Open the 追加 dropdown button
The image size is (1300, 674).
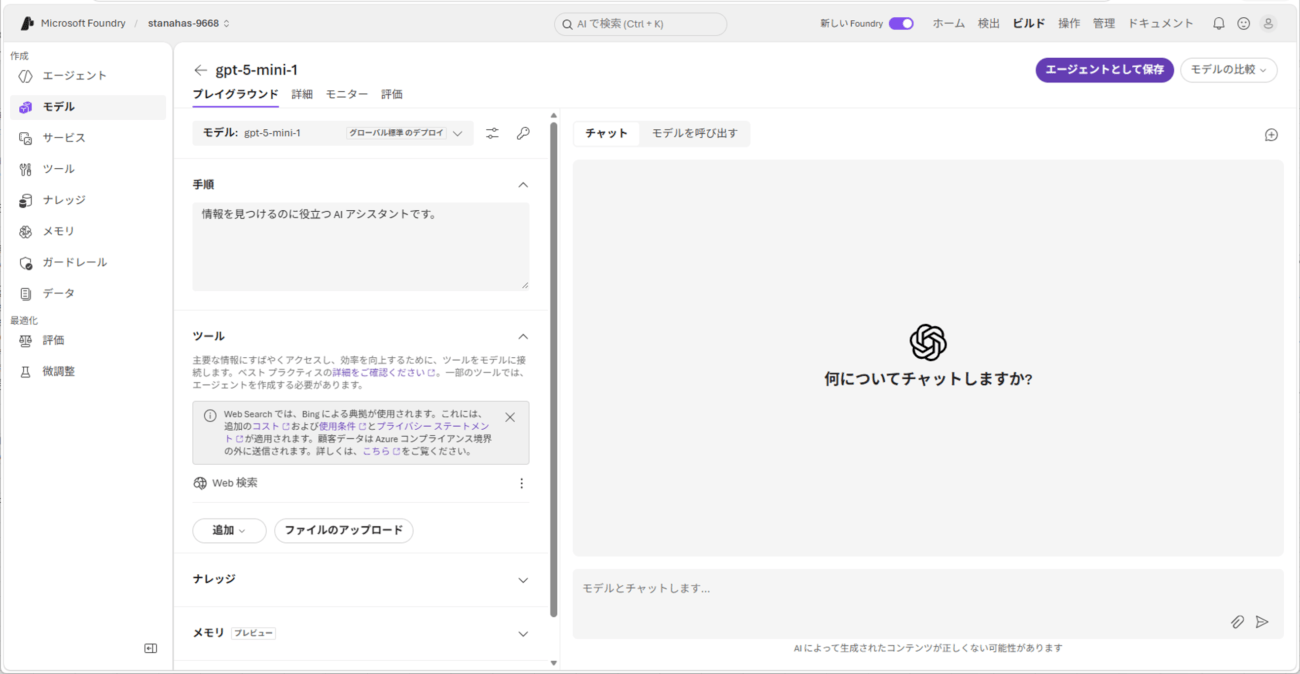click(x=229, y=530)
